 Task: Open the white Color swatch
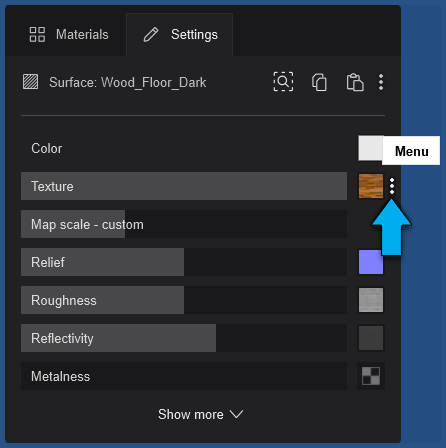point(370,148)
